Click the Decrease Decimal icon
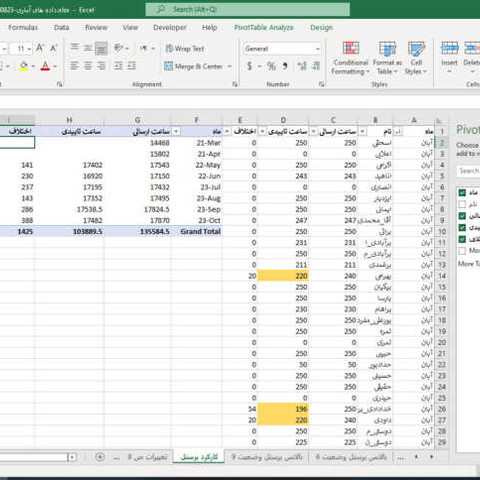This screenshot has width=480, height=480. click(316, 66)
